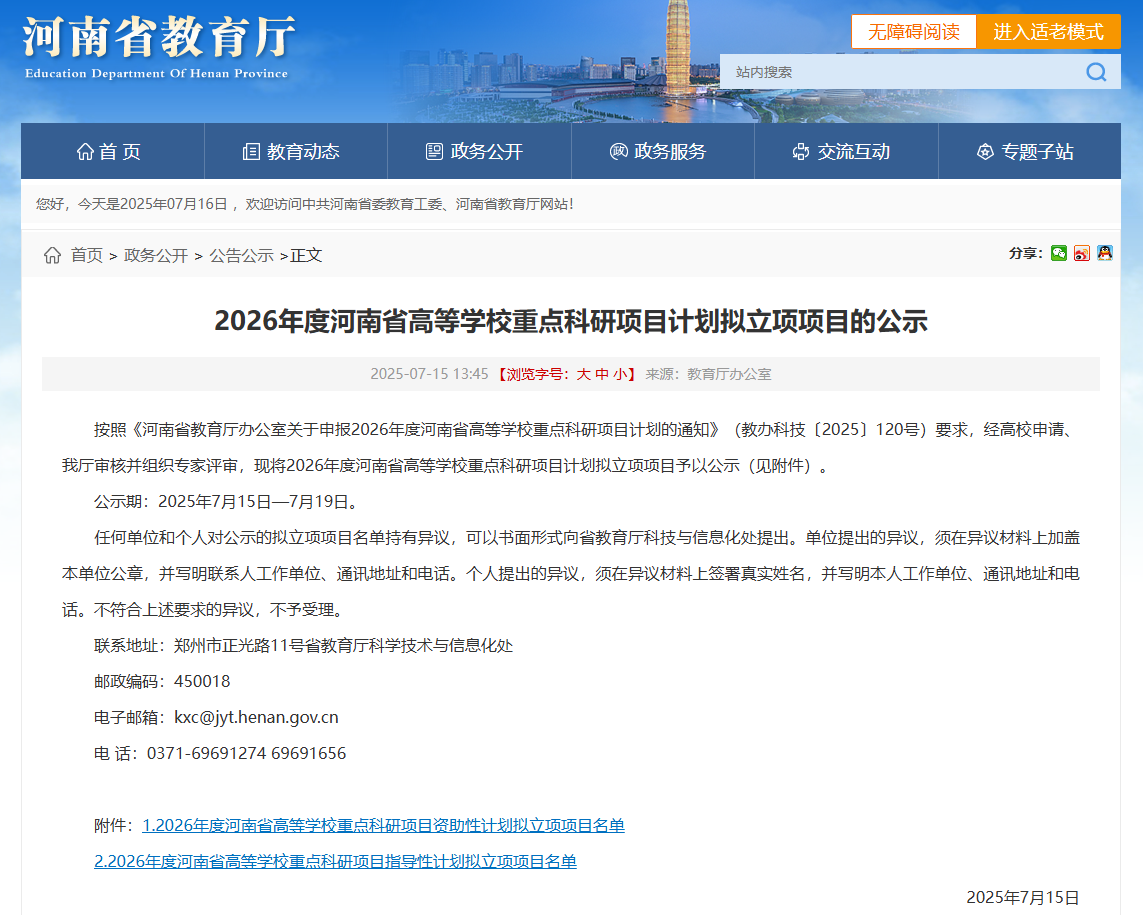The height and width of the screenshot is (915, 1143).
Task: Share the page via QQ penguin icon
Action: click(x=1105, y=253)
